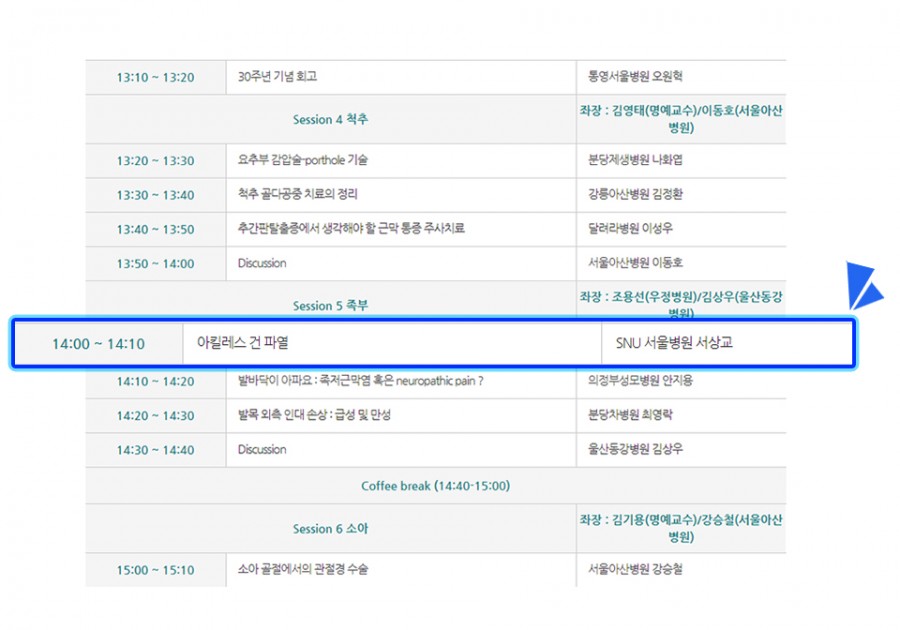
Task: Click the 15:00 ~ 15:10 time cell
Action: pos(155,570)
